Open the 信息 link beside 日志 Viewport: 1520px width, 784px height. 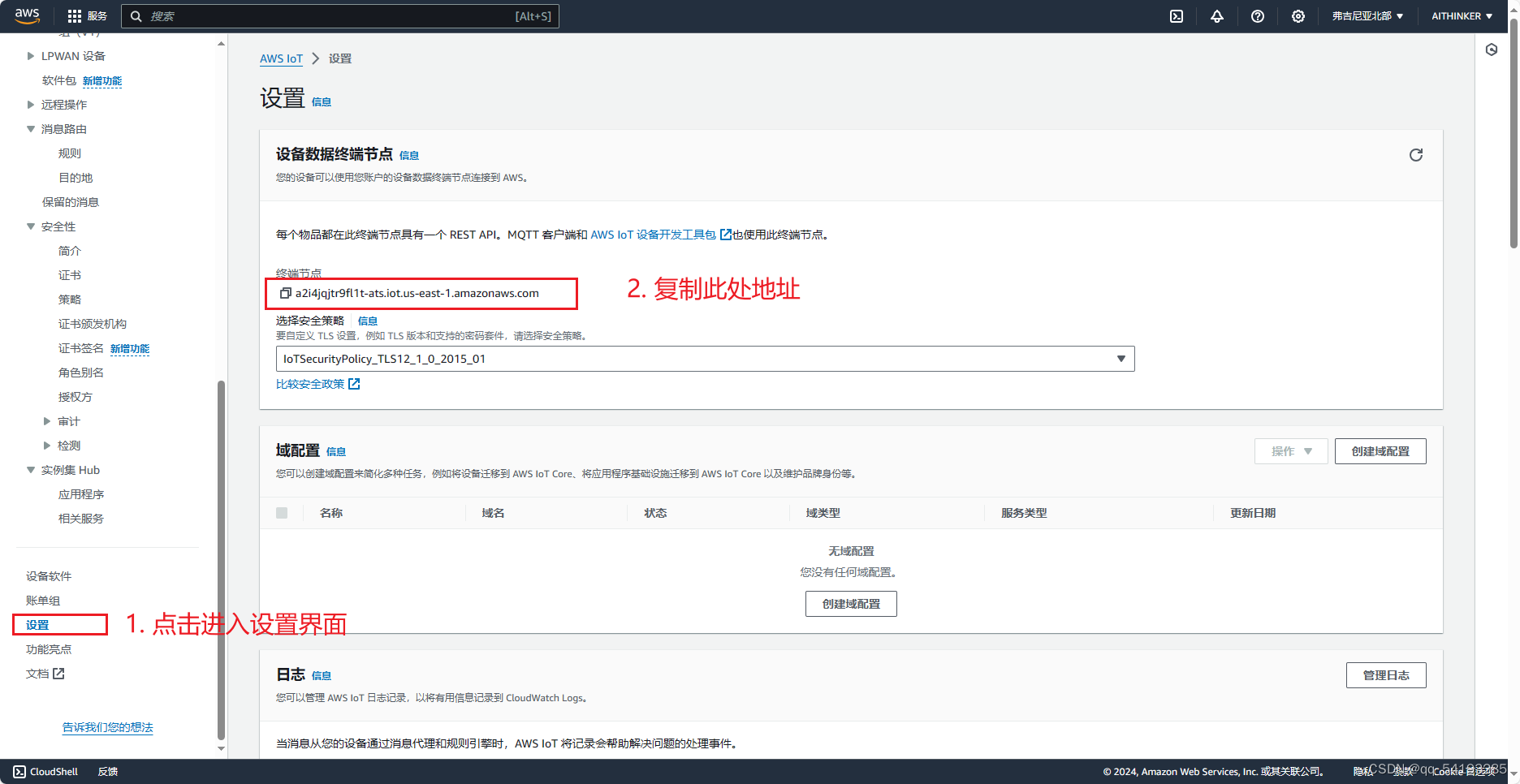(x=322, y=676)
